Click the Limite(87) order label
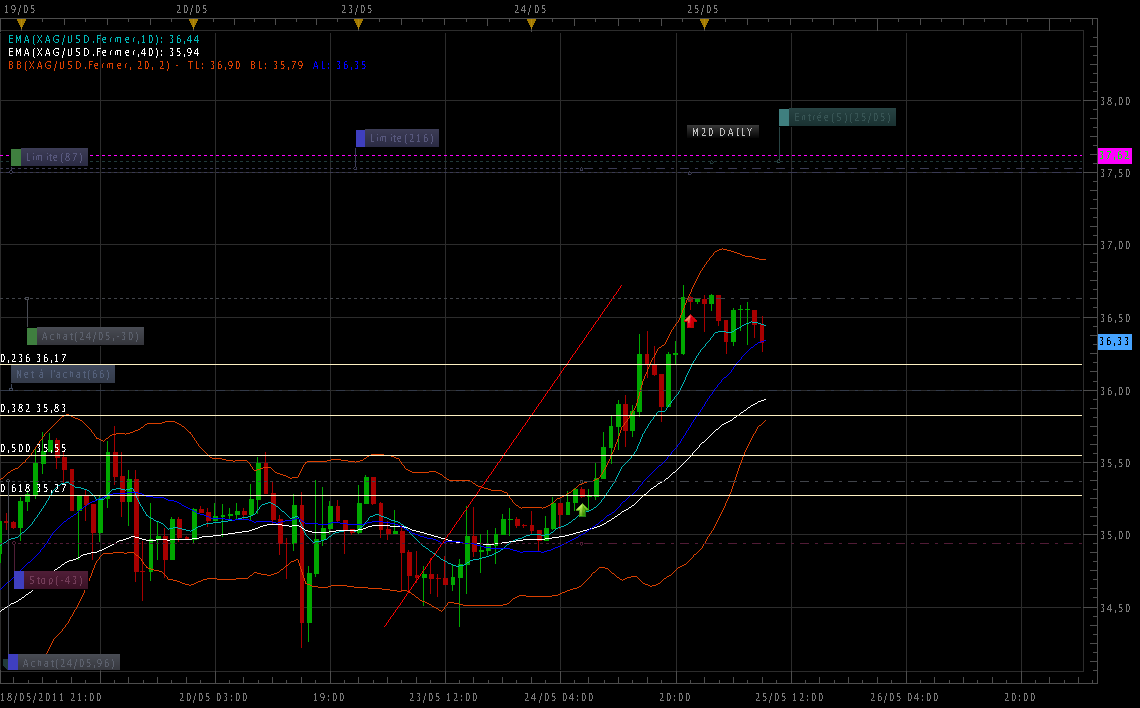Viewport: 1140px width, 708px height. pos(50,157)
